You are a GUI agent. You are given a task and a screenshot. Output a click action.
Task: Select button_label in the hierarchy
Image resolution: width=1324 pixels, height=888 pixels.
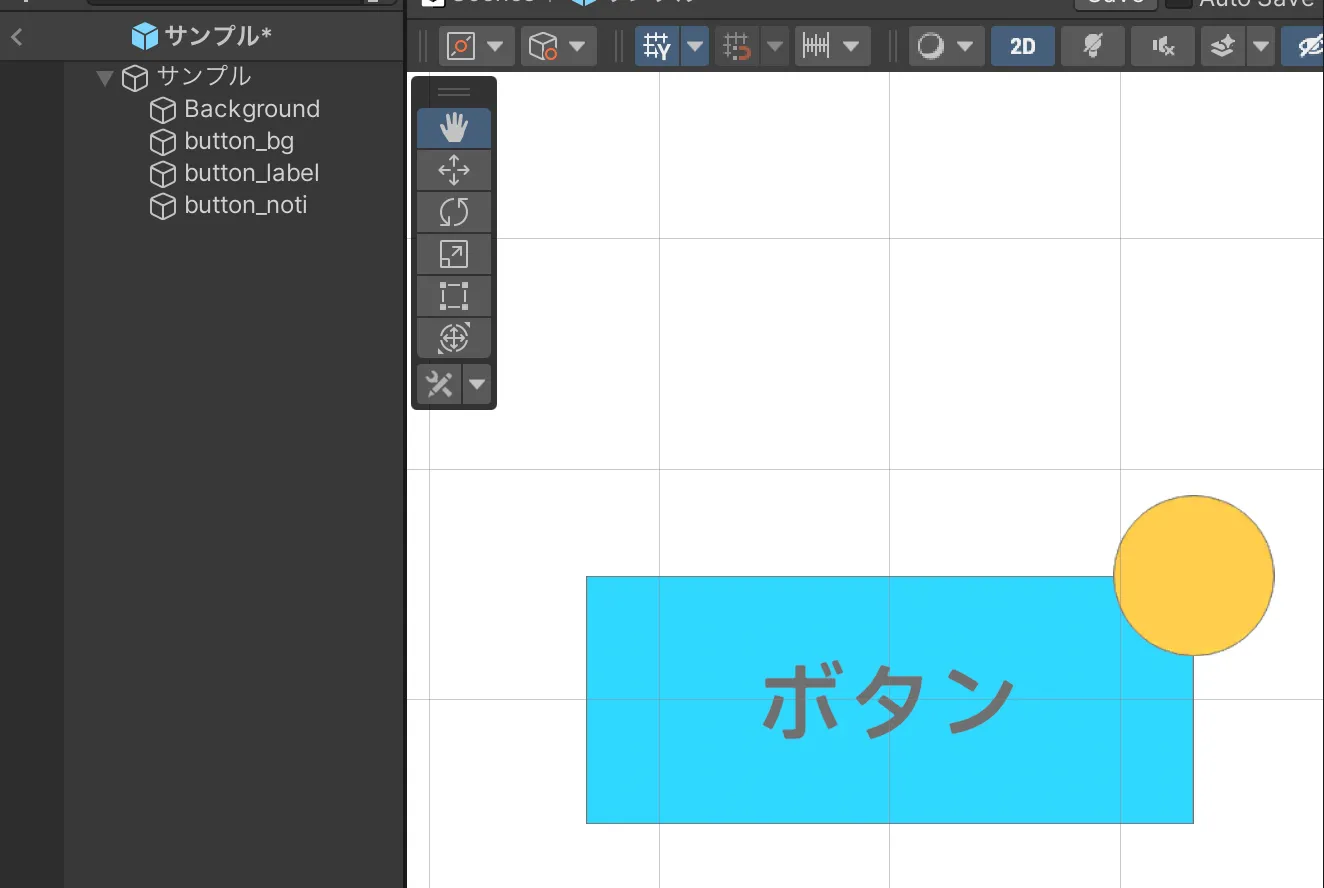point(251,173)
